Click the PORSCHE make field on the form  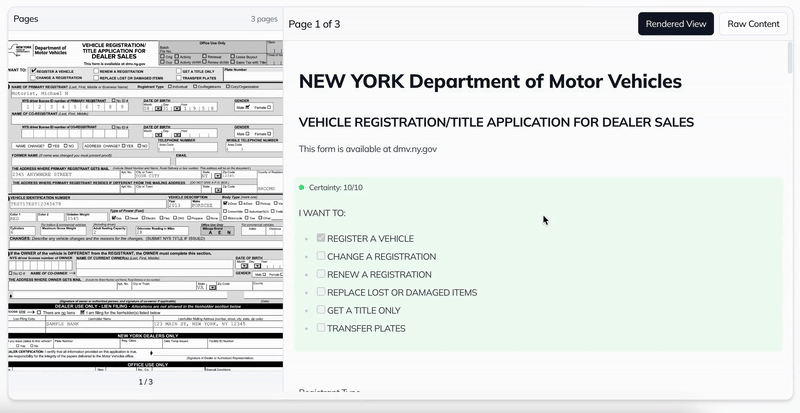point(205,205)
